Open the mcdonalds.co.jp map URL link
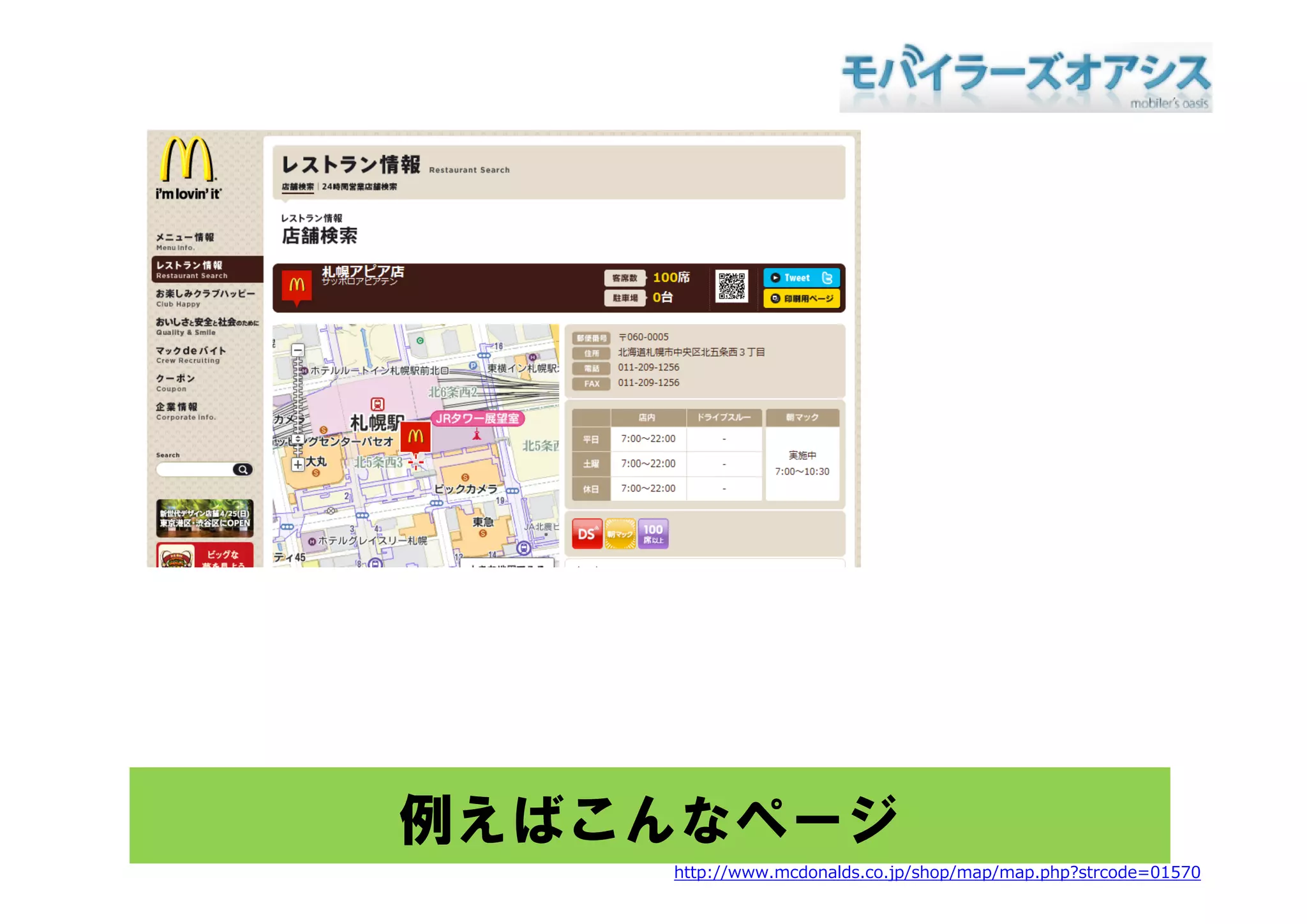This screenshot has height=924, width=1307. [937, 872]
